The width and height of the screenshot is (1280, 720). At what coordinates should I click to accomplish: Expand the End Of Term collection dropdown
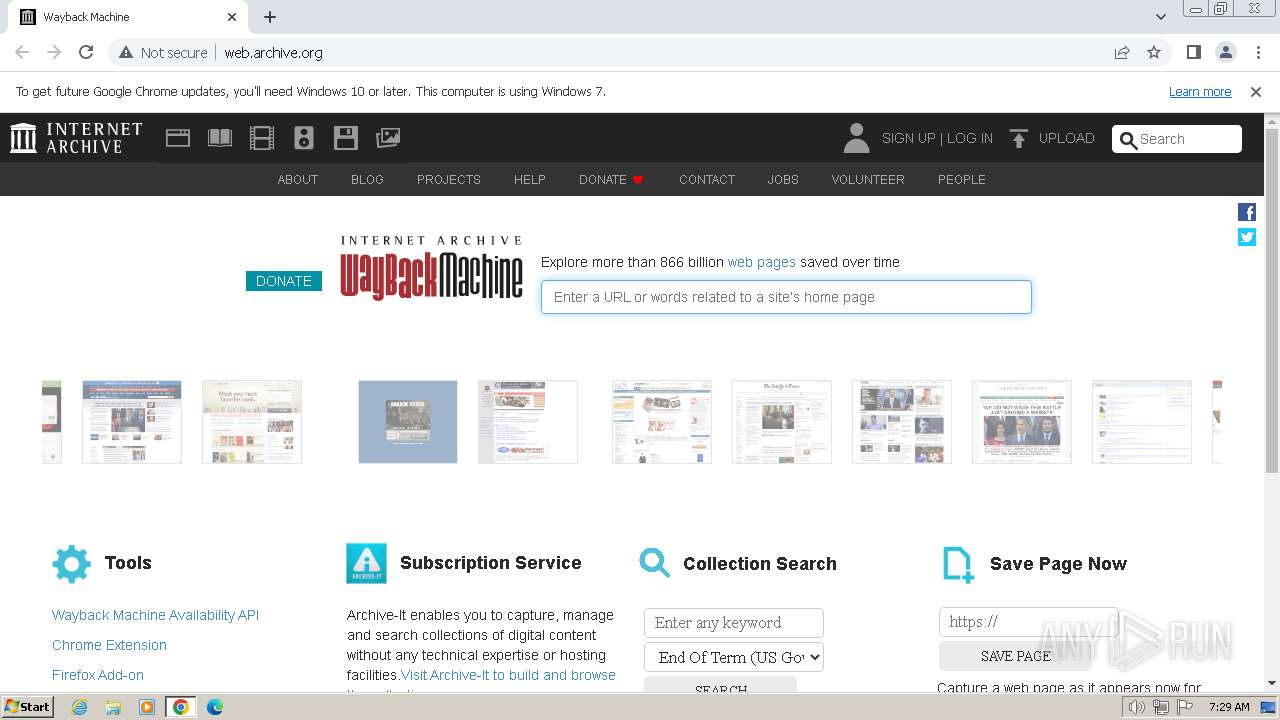pyautogui.click(x=734, y=657)
